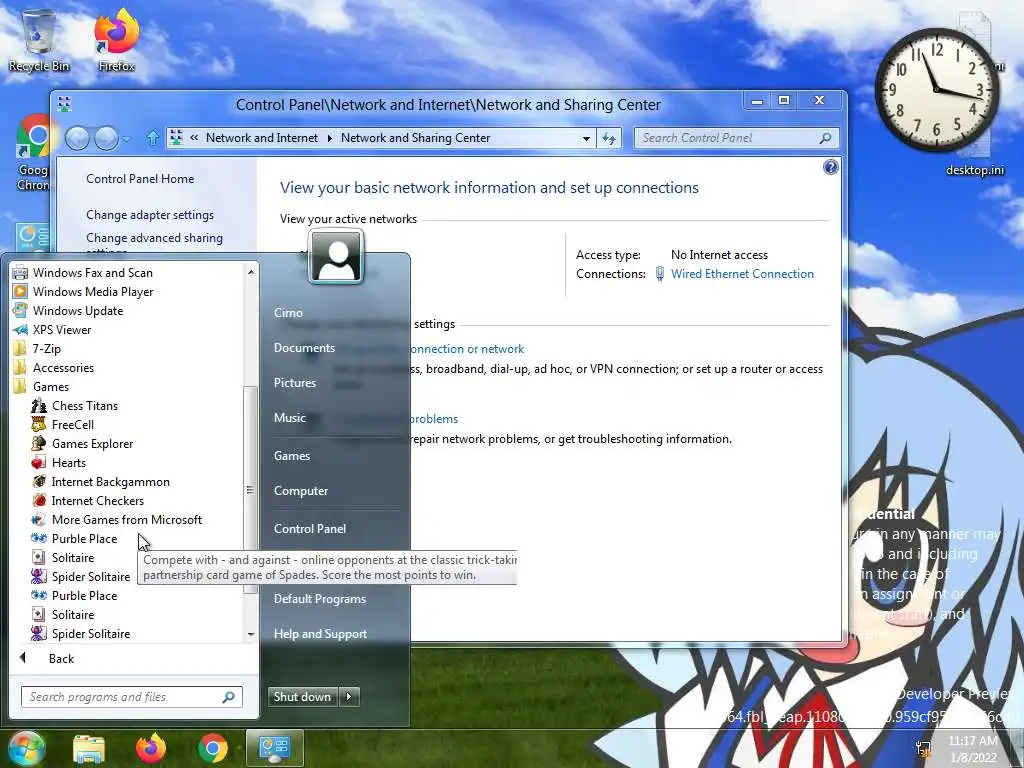1024x768 pixels.
Task: Open the Recycle Bin desktop icon
Action: (39, 40)
